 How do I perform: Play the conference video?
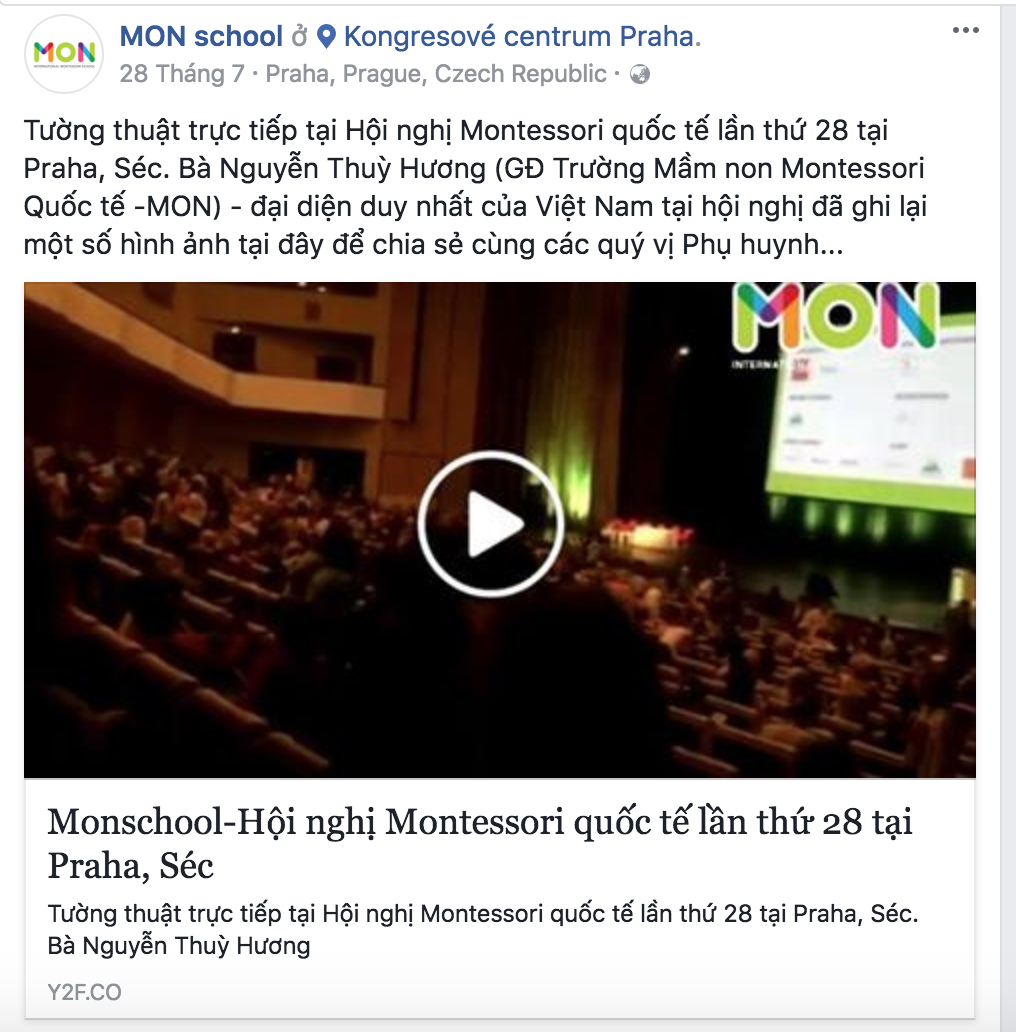(491, 524)
